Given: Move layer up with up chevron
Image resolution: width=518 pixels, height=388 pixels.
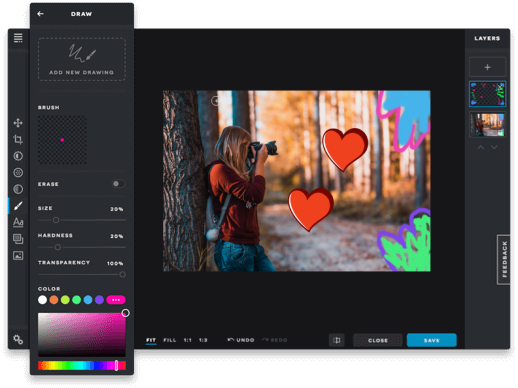Looking at the screenshot, I should click(481, 147).
